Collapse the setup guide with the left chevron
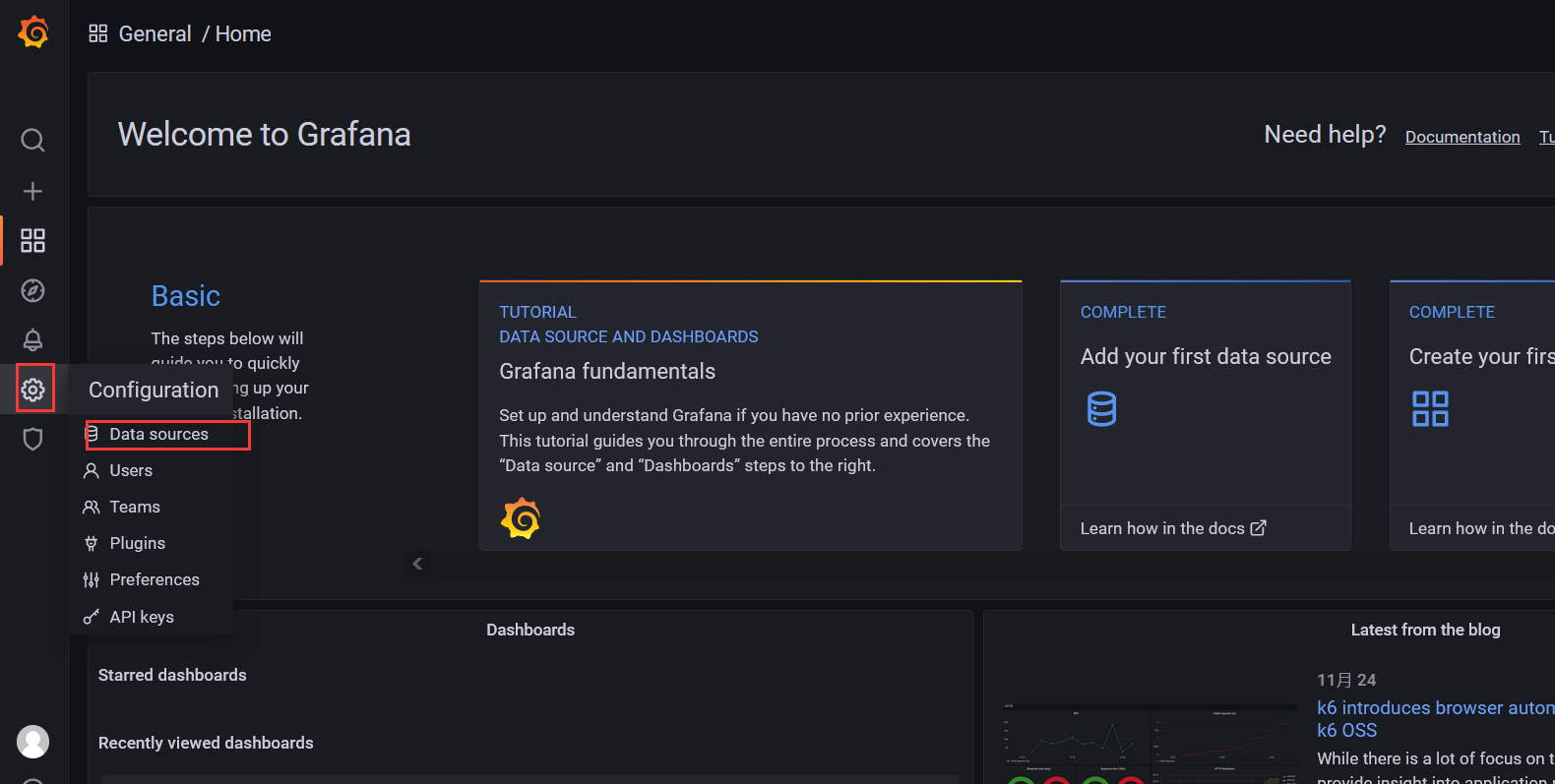Viewport: 1555px width, 784px height. coord(417,564)
